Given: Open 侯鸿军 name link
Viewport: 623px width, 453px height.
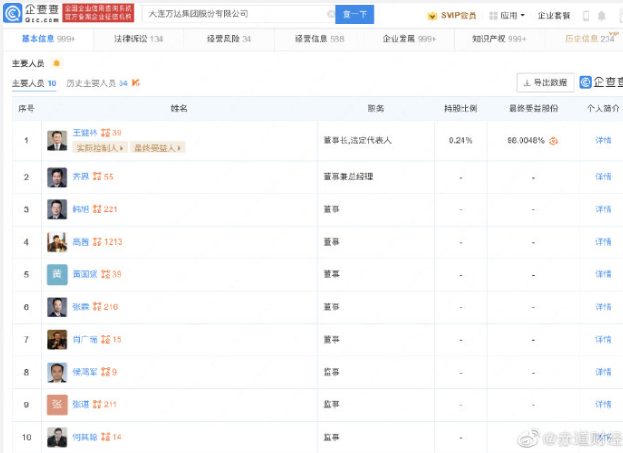Looking at the screenshot, I should click(85, 372).
